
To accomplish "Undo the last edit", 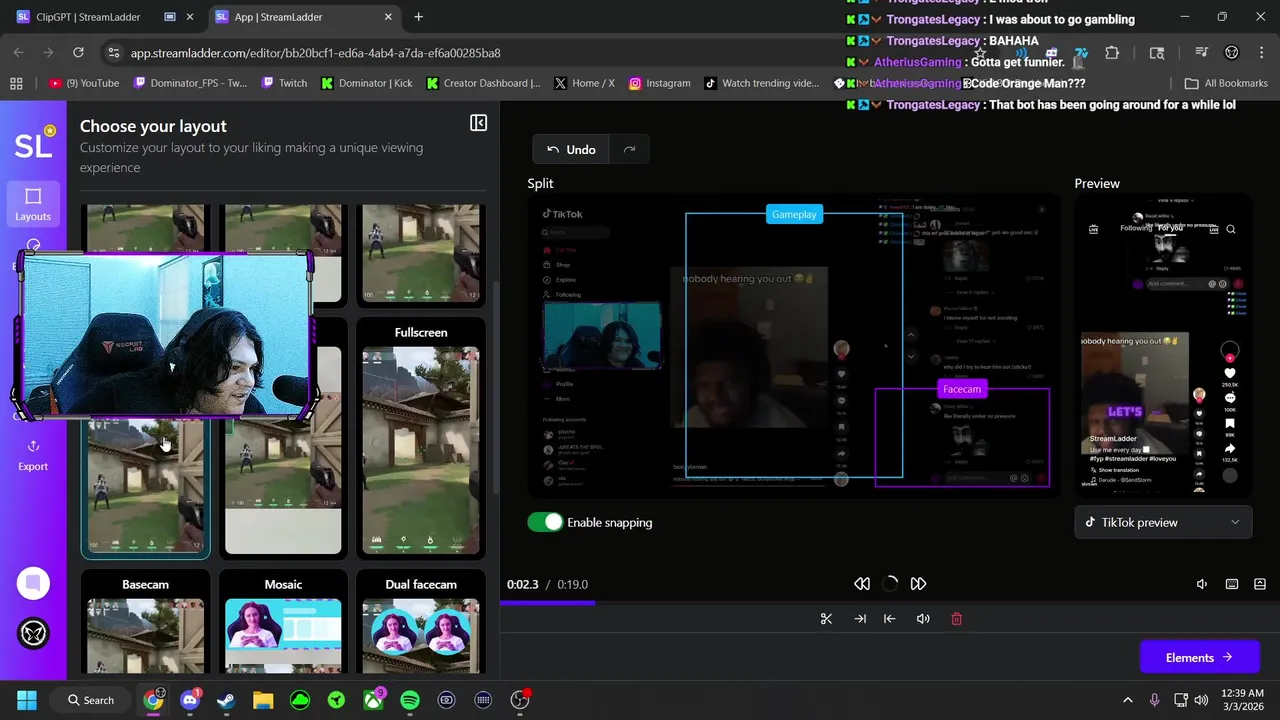I will [x=571, y=149].
